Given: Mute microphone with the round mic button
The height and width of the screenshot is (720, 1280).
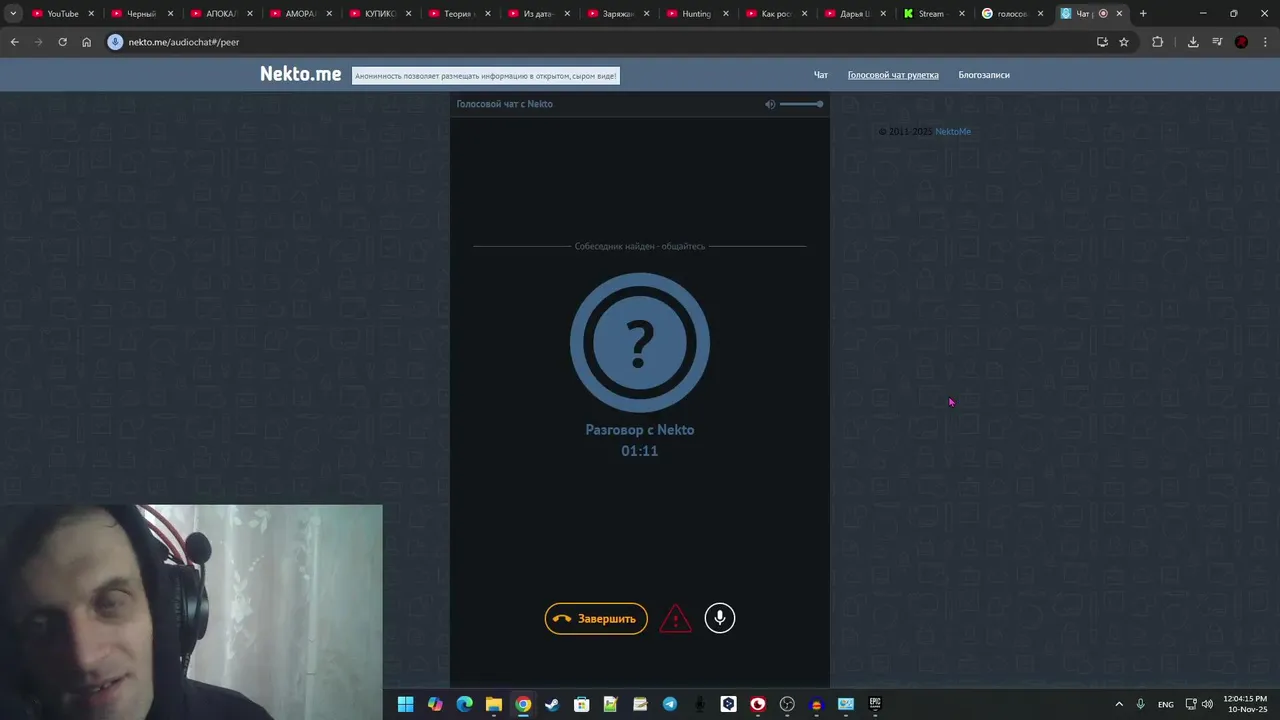Looking at the screenshot, I should tap(720, 618).
